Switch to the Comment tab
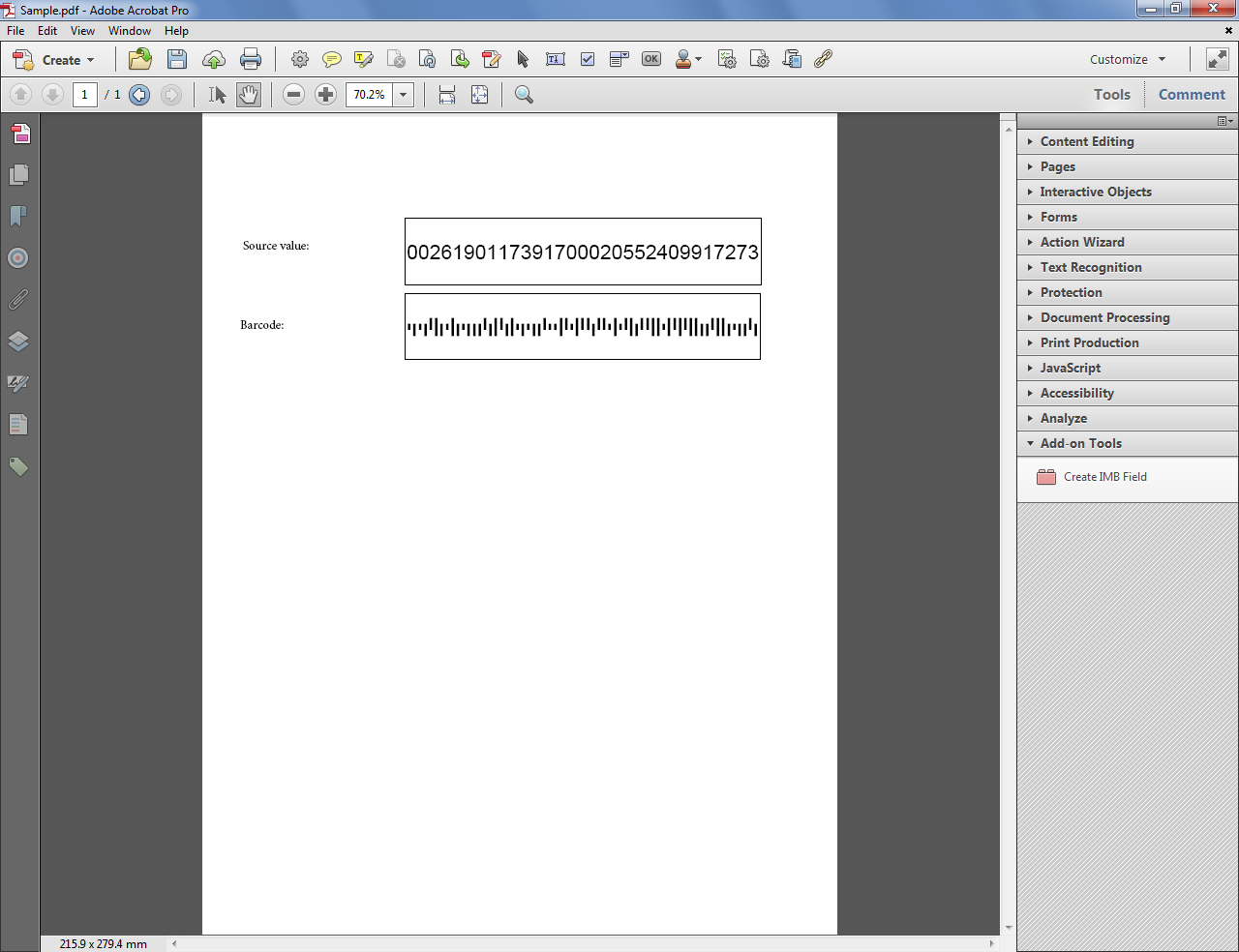This screenshot has width=1239, height=952. (1191, 94)
